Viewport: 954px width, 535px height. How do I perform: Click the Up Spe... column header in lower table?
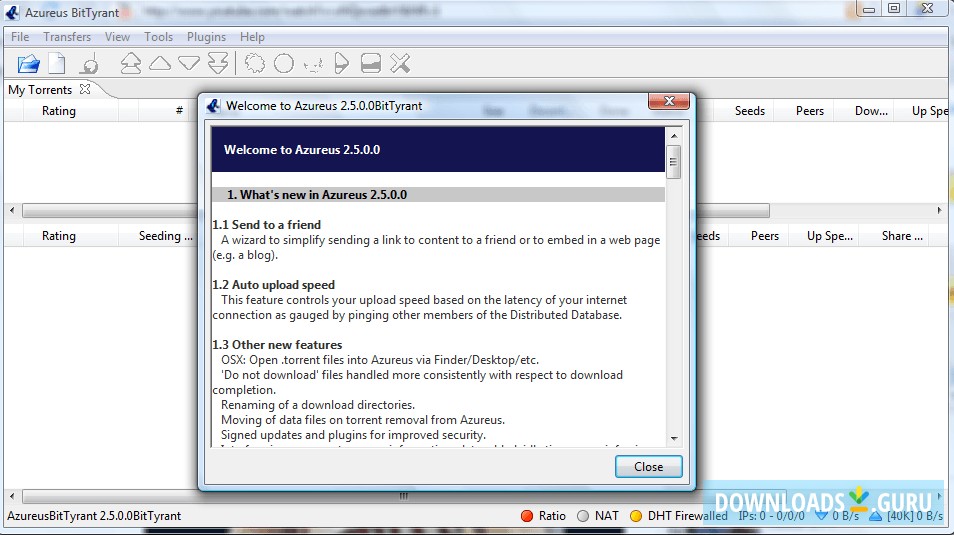tap(830, 236)
